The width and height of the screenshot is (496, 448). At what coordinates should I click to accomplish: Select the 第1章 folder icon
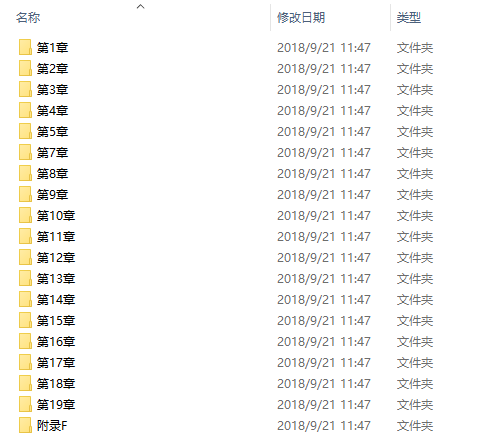coord(25,47)
